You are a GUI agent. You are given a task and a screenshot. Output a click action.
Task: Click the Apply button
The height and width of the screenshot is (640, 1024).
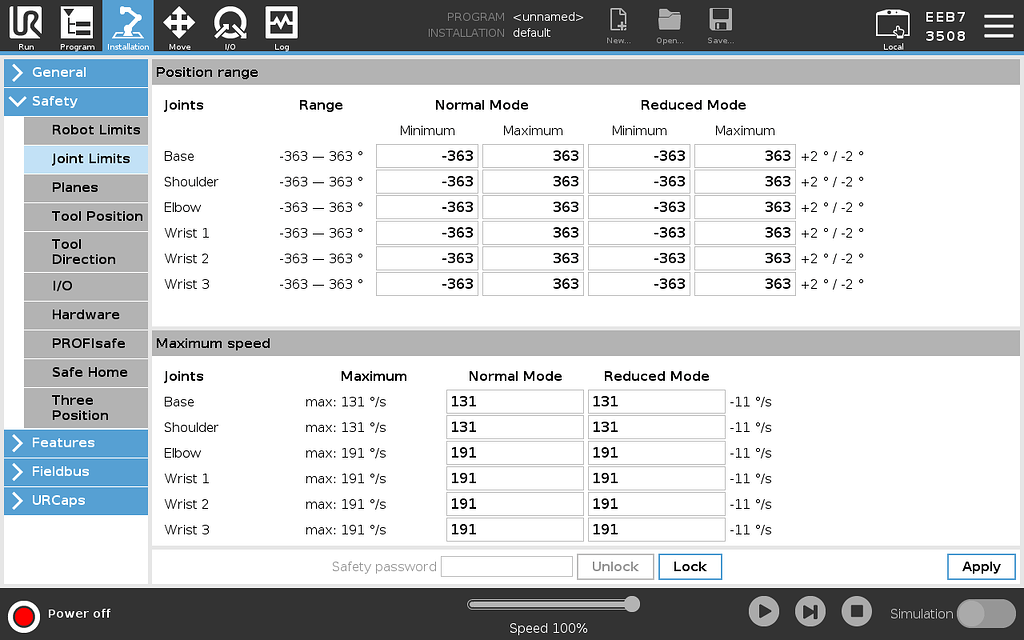(980, 566)
